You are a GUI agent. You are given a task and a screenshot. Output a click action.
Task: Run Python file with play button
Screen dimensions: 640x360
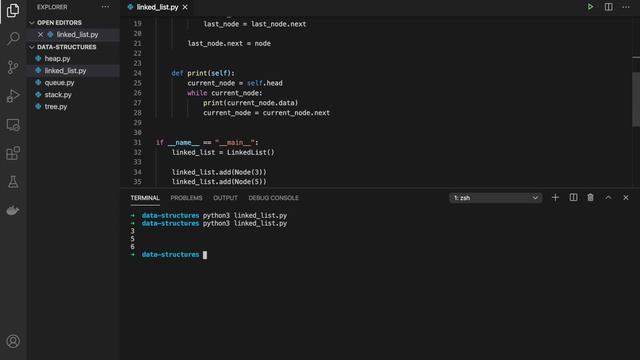coord(590,7)
